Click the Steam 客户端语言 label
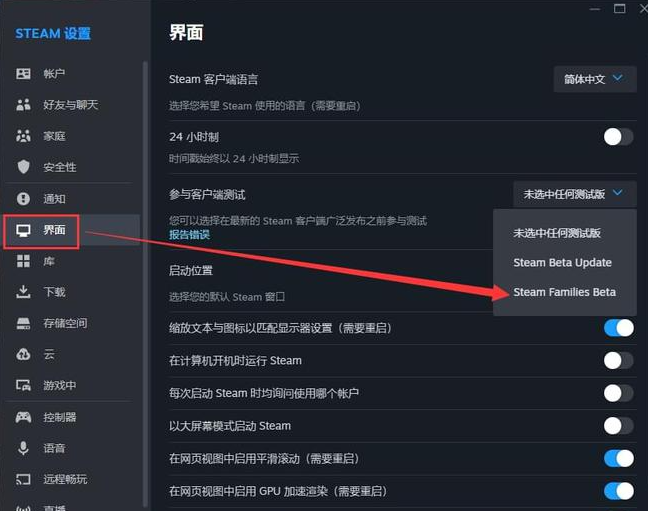 [x=213, y=79]
